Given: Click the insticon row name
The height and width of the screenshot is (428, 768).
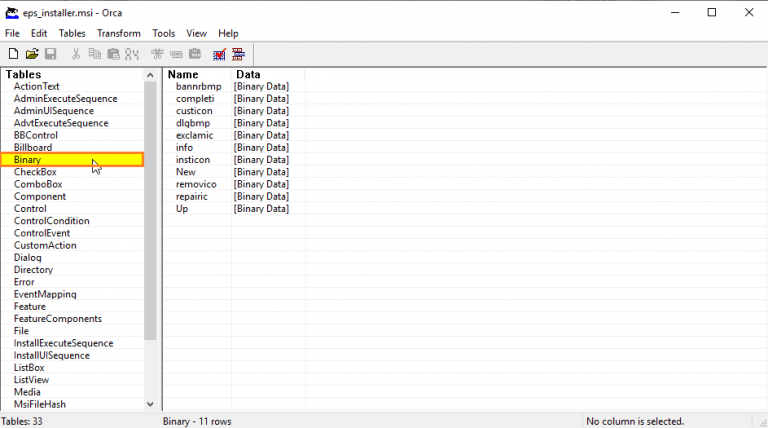Looking at the screenshot, I should pos(193,160).
